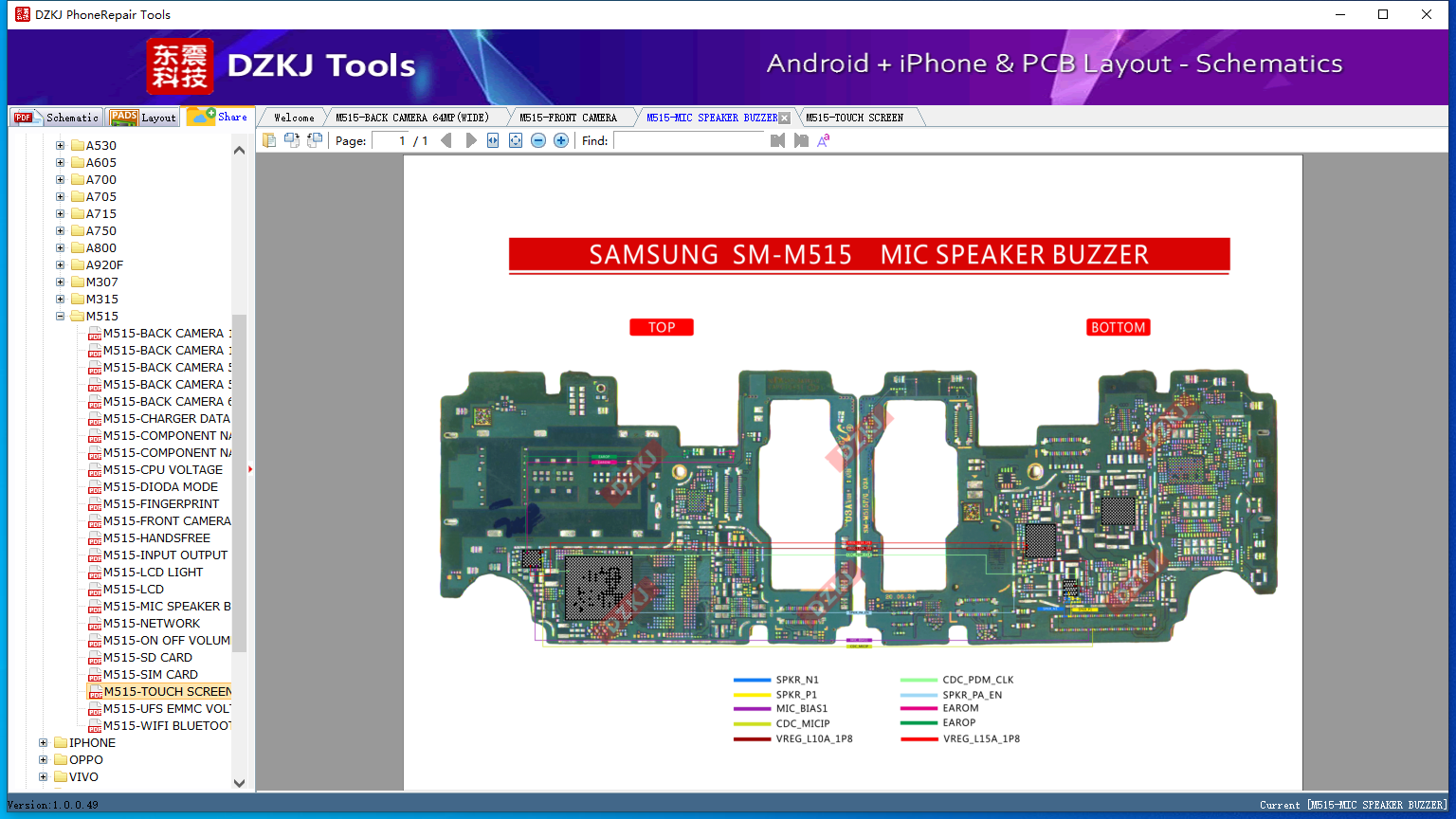Viewport: 1456px width, 819px height.
Task: Zoom out with the minus icon
Action: (x=538, y=140)
